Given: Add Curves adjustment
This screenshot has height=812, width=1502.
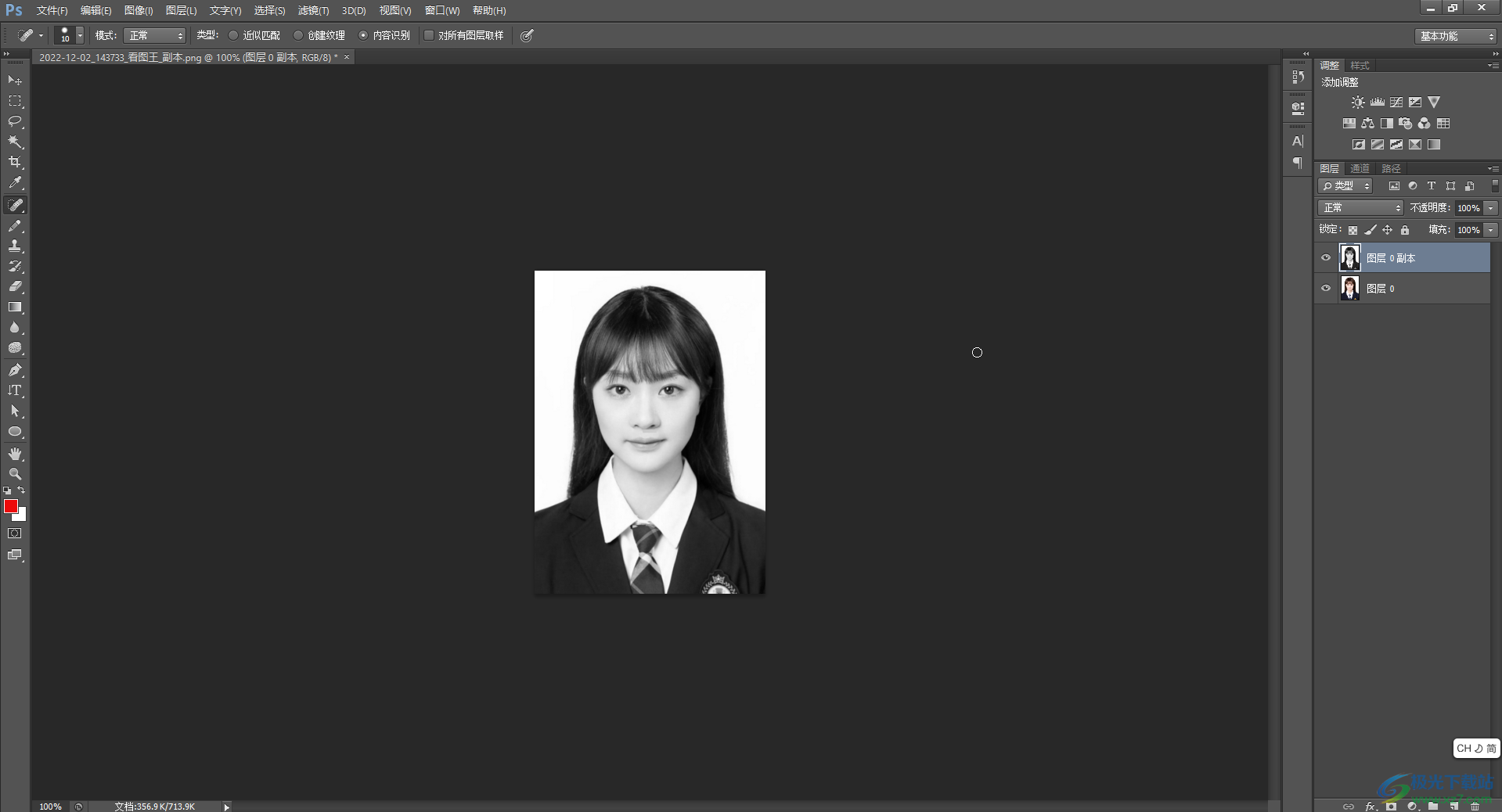Looking at the screenshot, I should [1396, 102].
